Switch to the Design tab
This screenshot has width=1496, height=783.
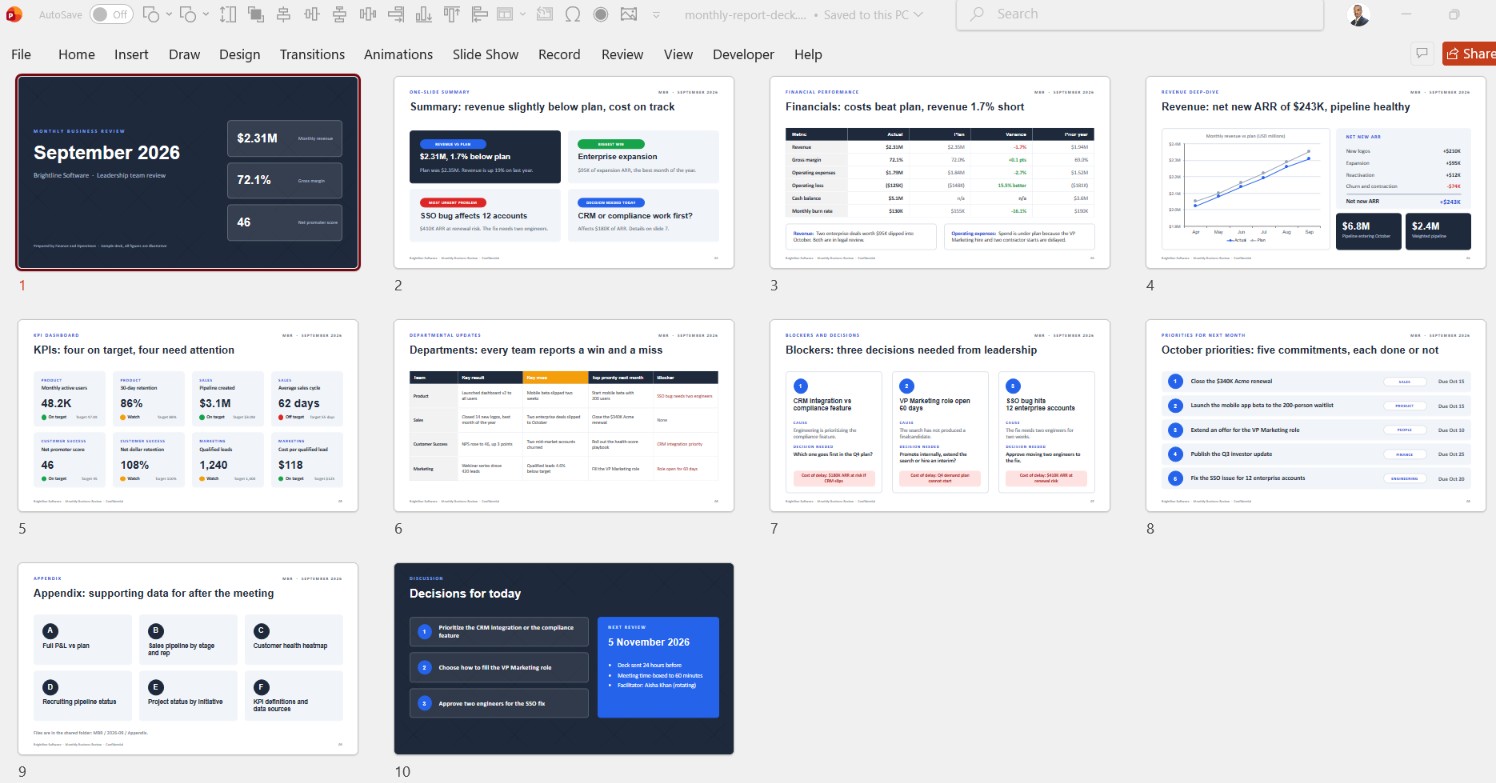coord(239,54)
